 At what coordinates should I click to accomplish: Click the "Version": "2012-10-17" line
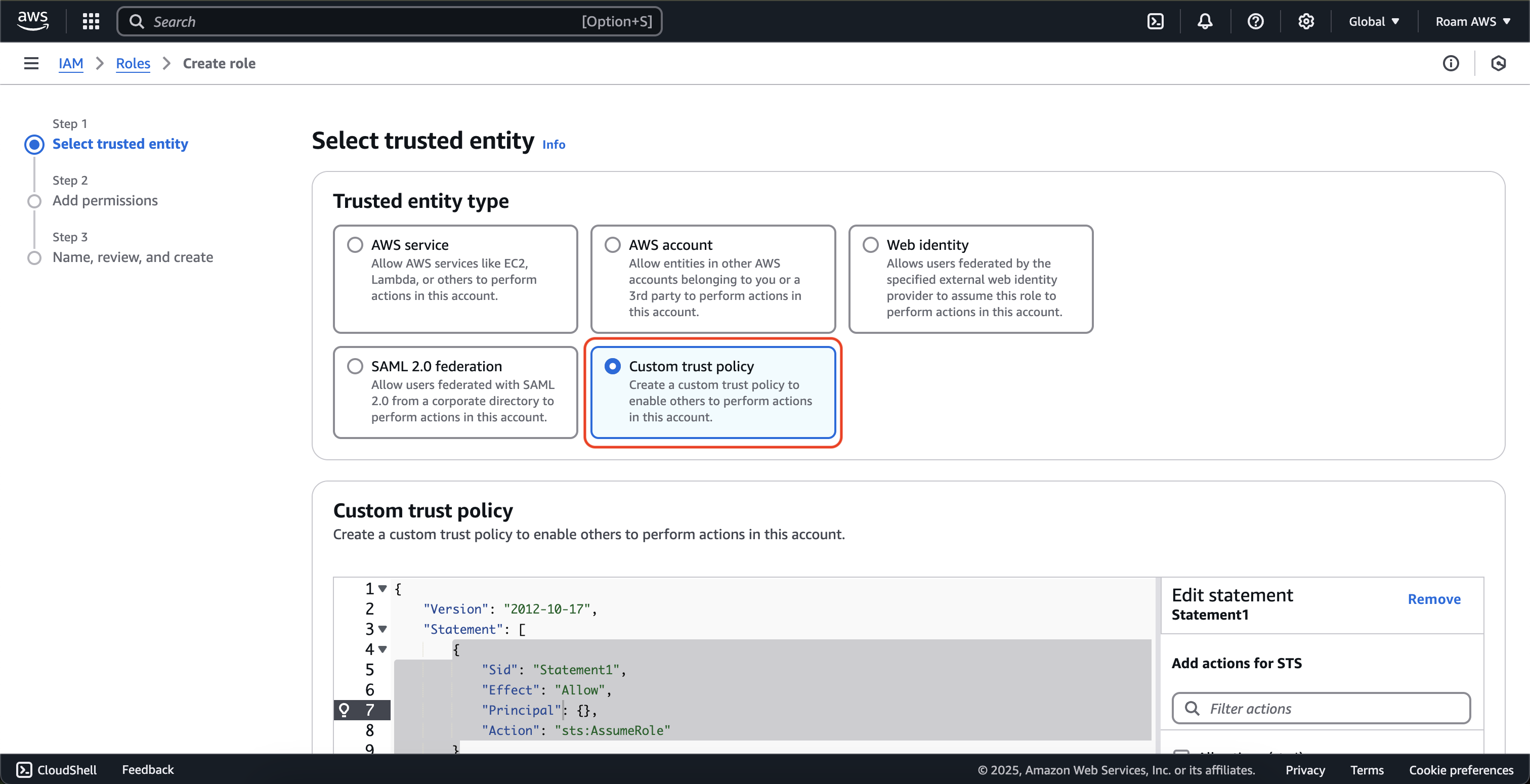(509, 609)
